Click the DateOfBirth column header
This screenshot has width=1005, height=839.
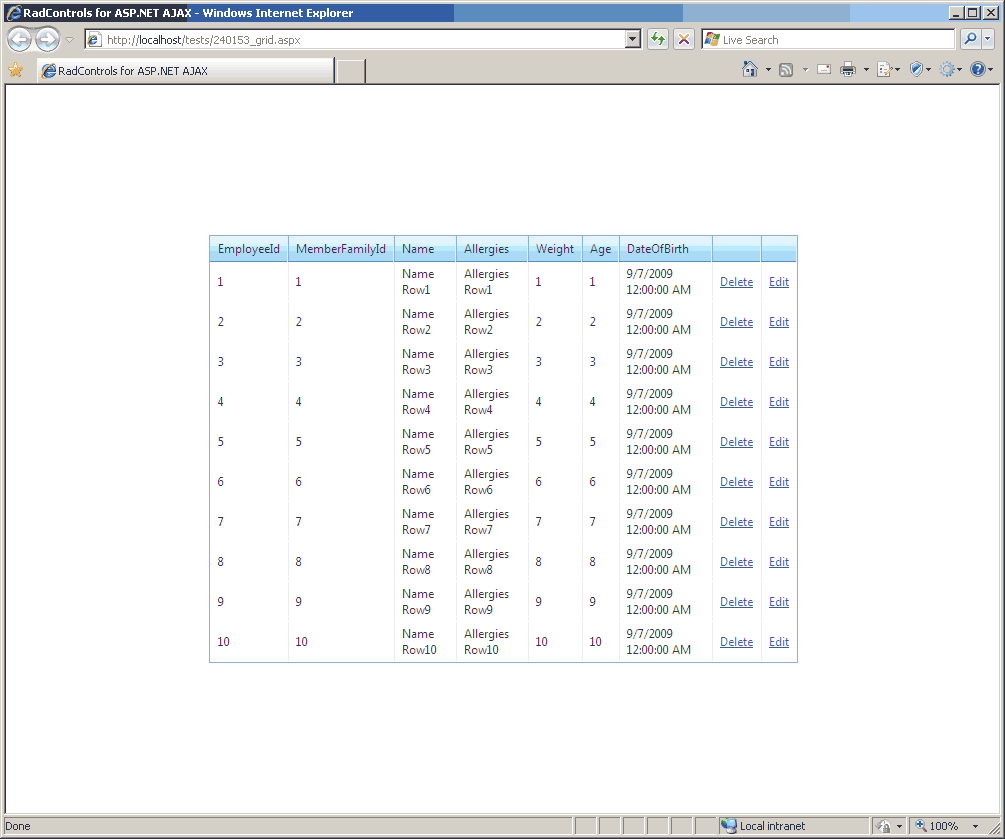665,249
